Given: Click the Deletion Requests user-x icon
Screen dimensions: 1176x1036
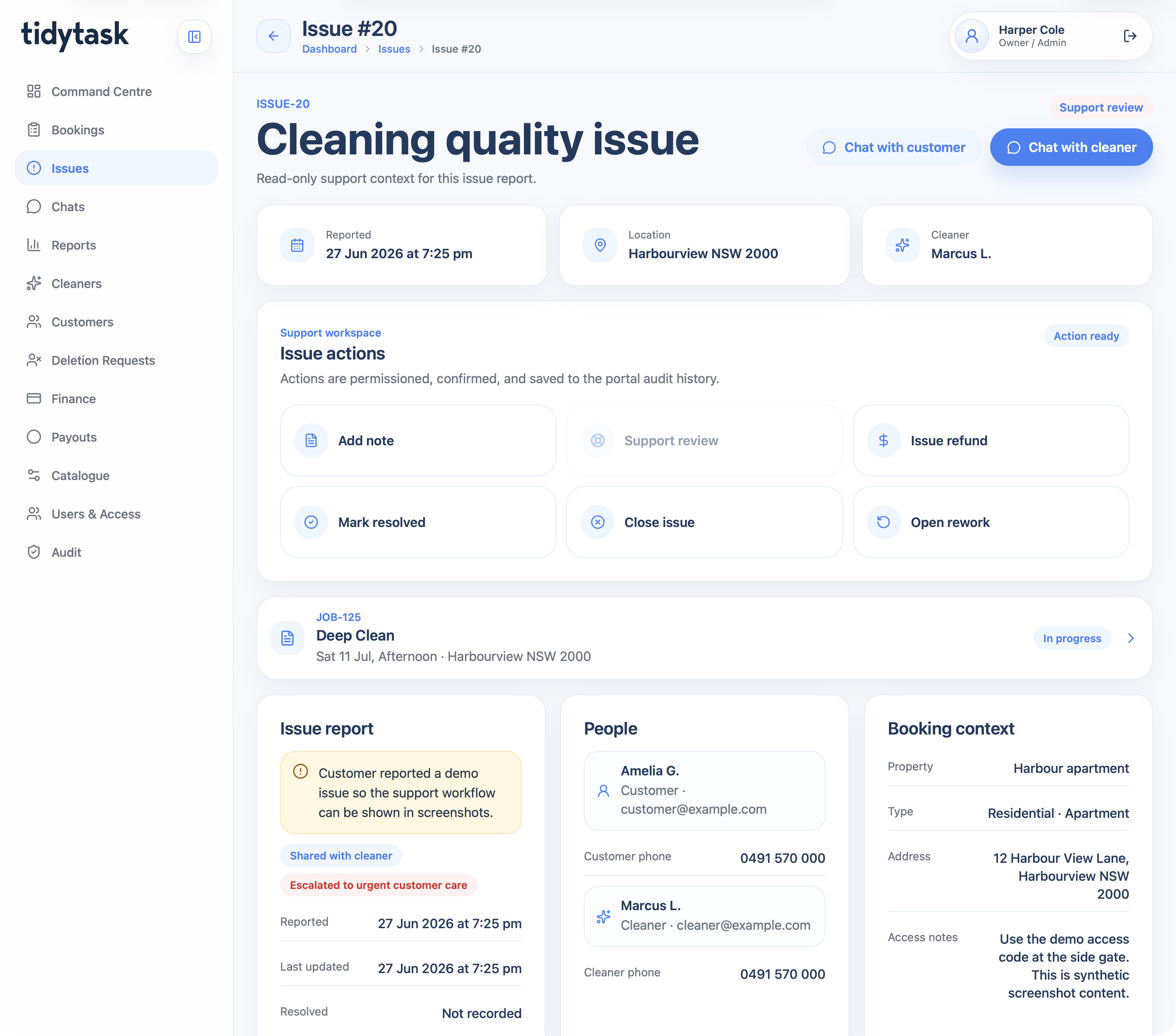Looking at the screenshot, I should pos(34,360).
